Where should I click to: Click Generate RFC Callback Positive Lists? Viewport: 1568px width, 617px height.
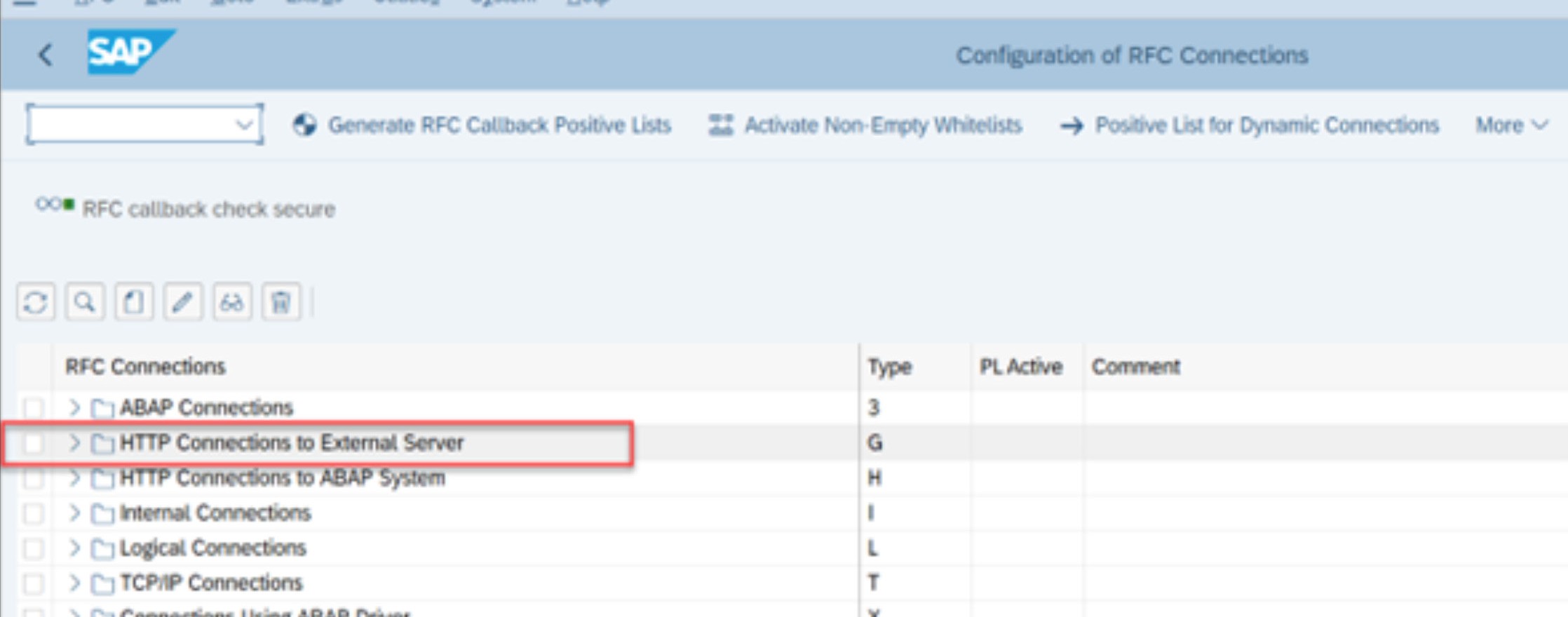click(482, 126)
